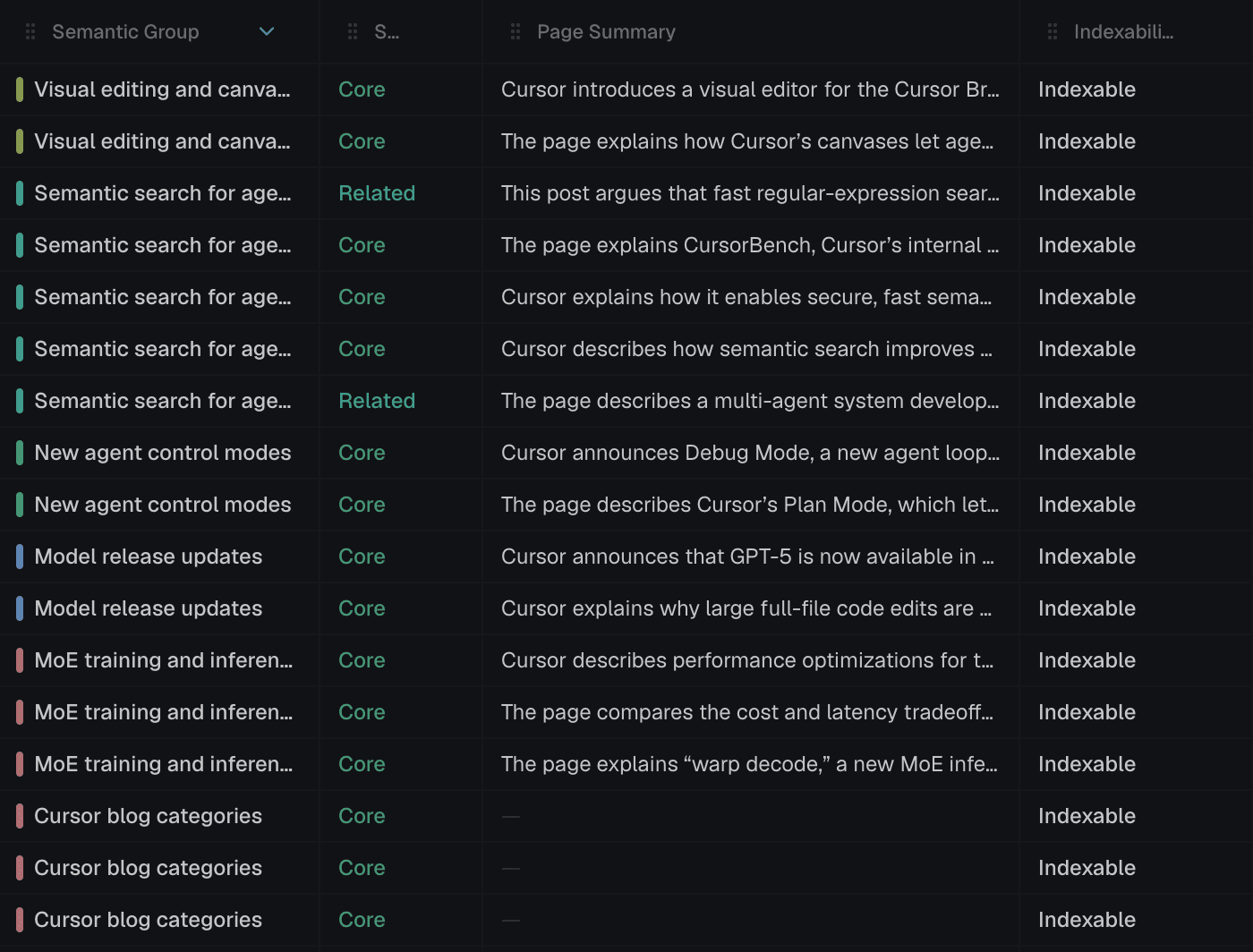Screen dimensions: 1253x952
Task: Click the green tag on the Cursor Br... row
Action: pyautogui.click(x=20, y=89)
